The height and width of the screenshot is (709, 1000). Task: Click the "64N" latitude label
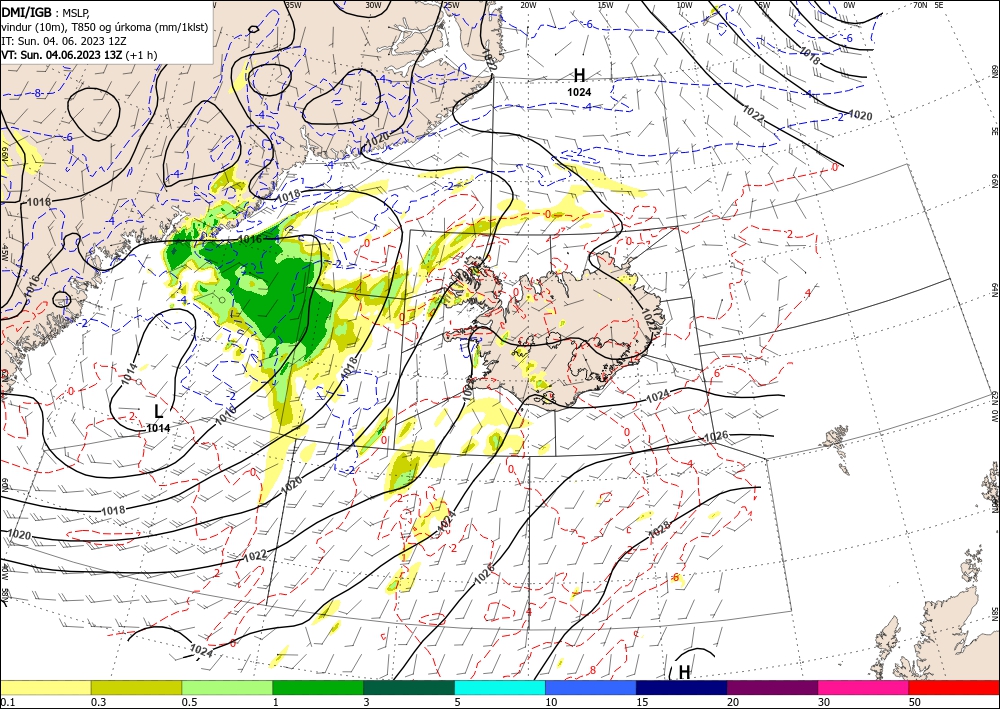pos(994,289)
